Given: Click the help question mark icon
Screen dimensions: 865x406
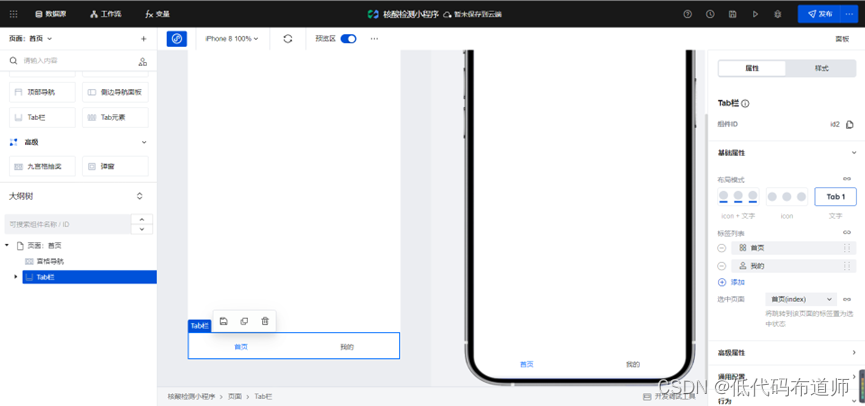Looking at the screenshot, I should 687,14.
